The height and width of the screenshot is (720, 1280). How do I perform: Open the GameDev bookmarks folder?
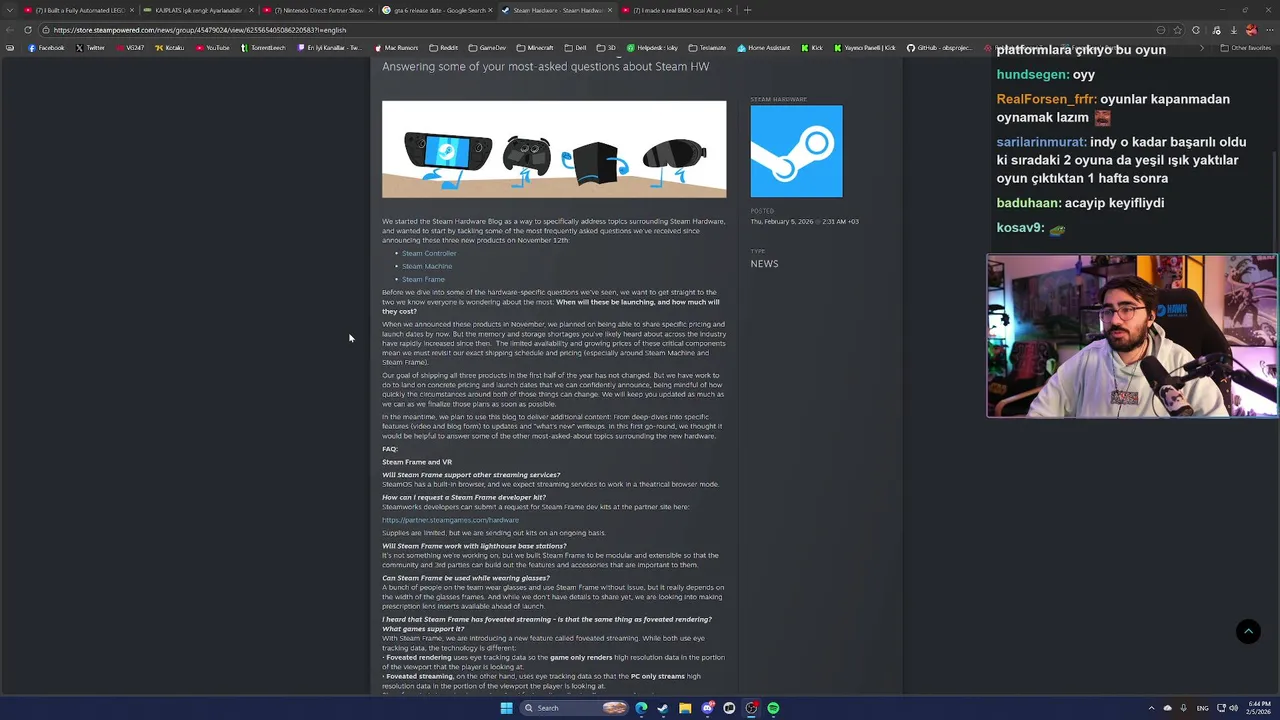pyautogui.click(x=486, y=48)
